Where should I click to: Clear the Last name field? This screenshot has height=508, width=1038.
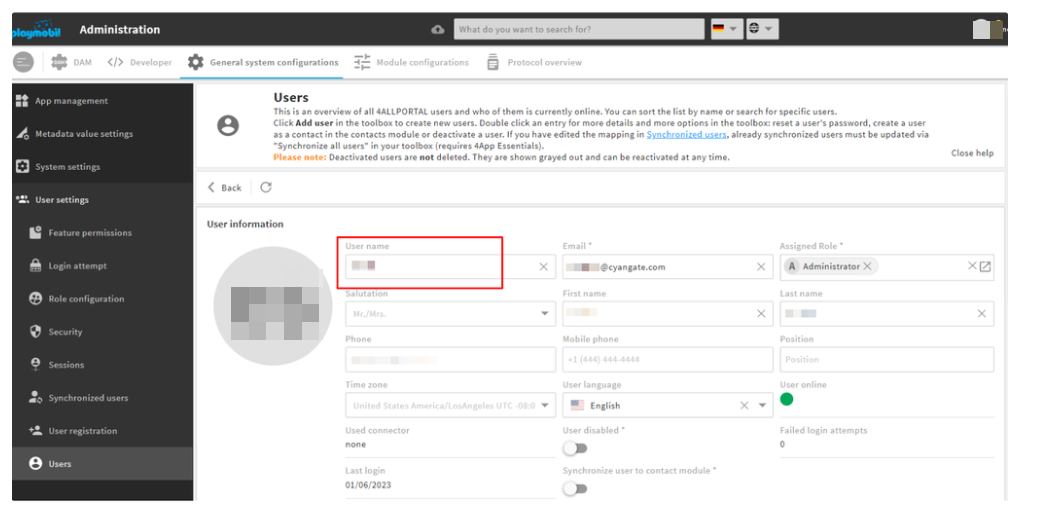981,314
